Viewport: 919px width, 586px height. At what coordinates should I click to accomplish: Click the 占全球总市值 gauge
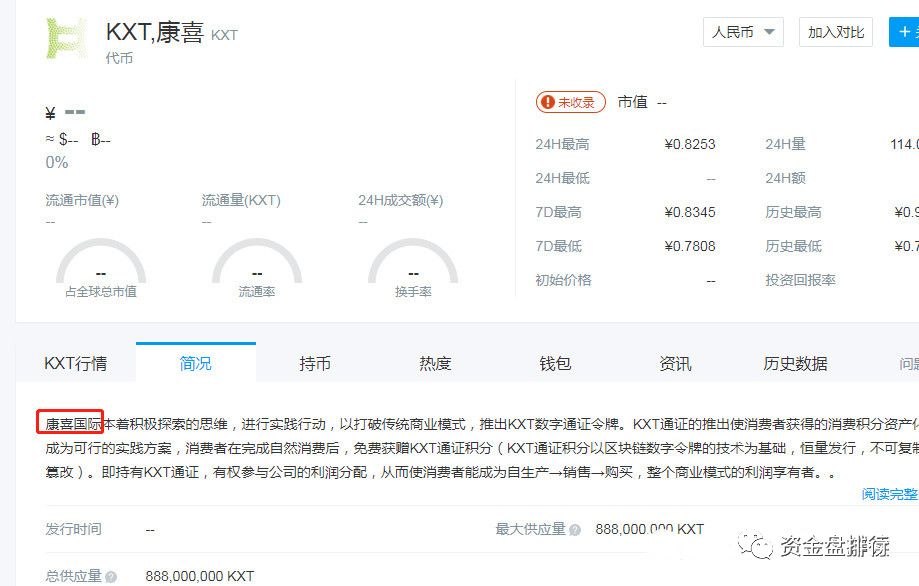click(101, 267)
